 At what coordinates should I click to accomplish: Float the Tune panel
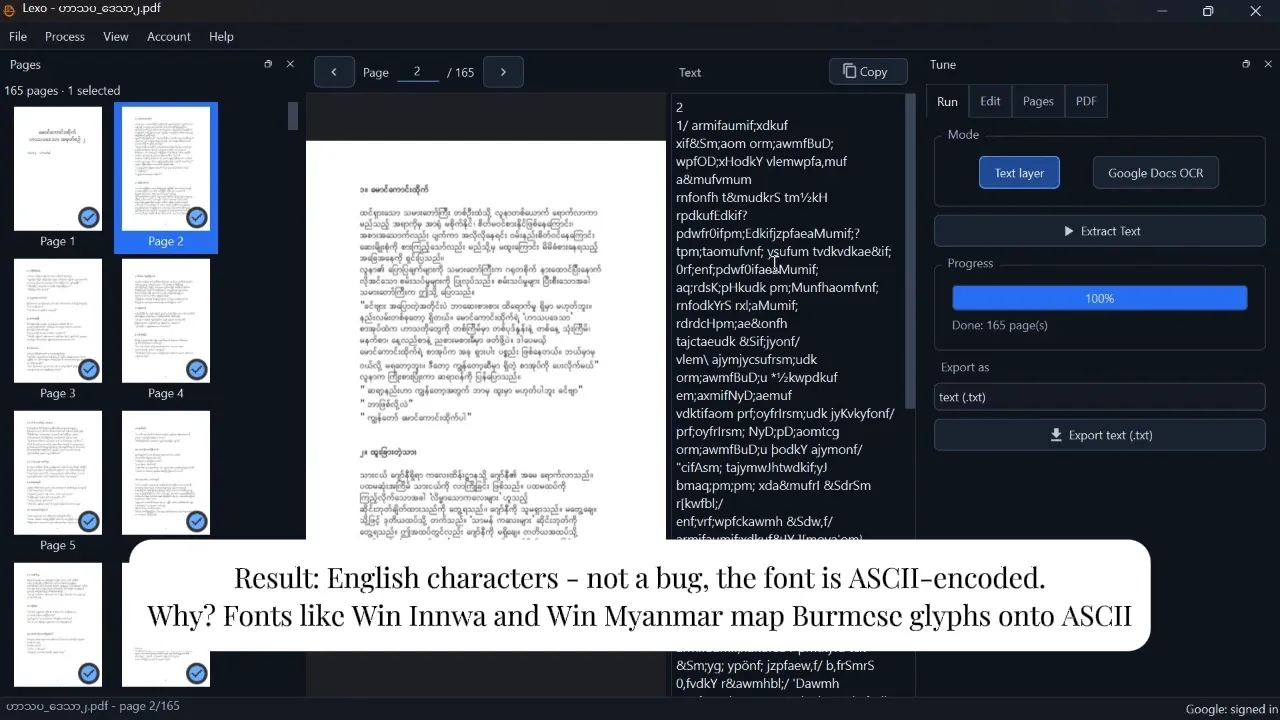1246,64
